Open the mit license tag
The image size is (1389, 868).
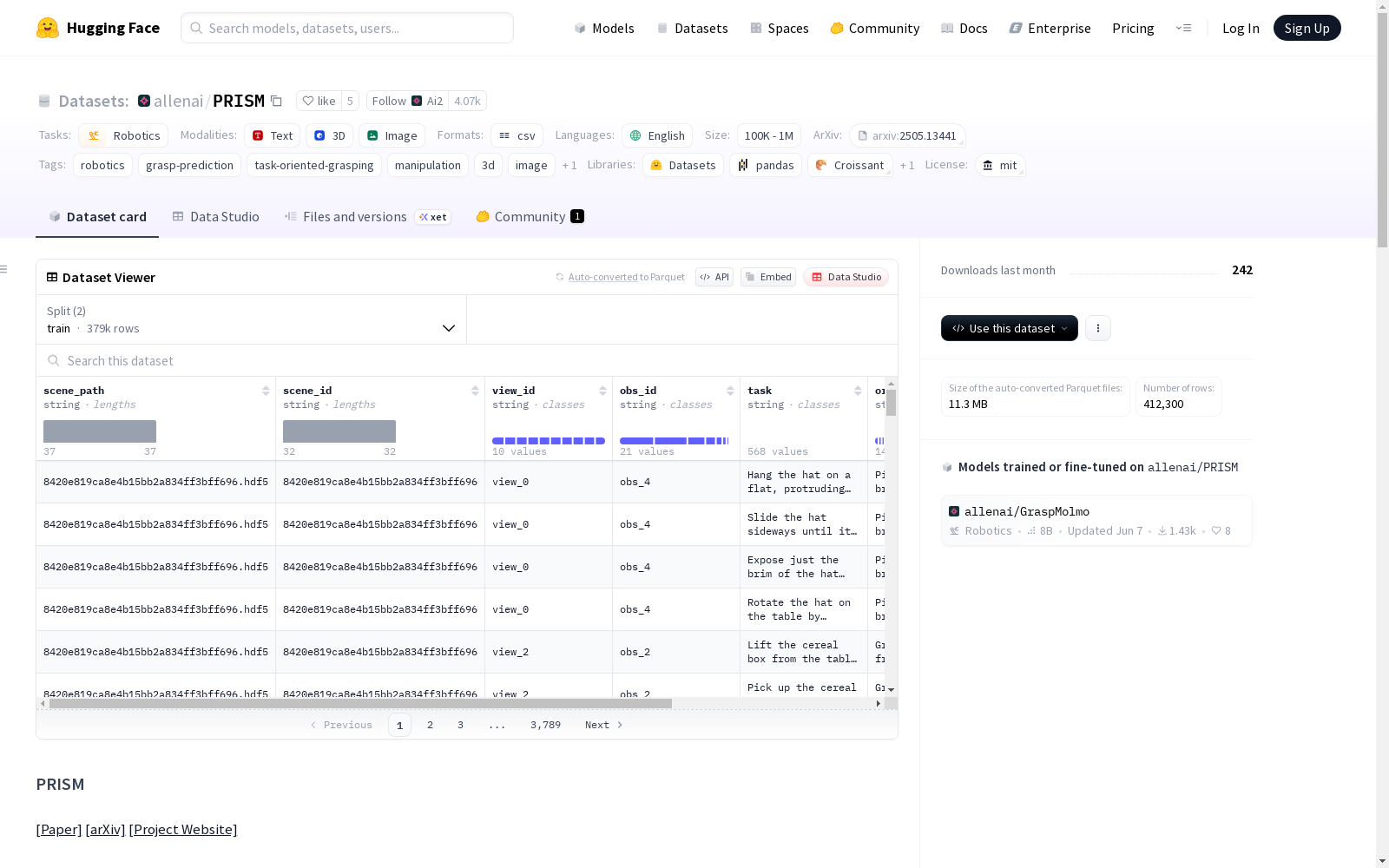[1000, 165]
